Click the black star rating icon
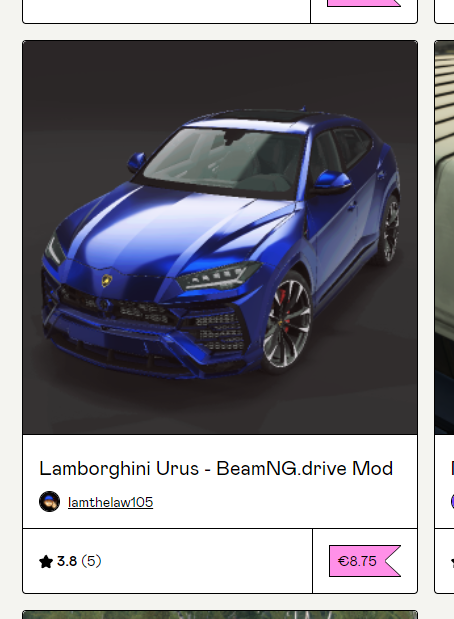Image resolution: width=454 pixels, height=619 pixels. (46, 561)
